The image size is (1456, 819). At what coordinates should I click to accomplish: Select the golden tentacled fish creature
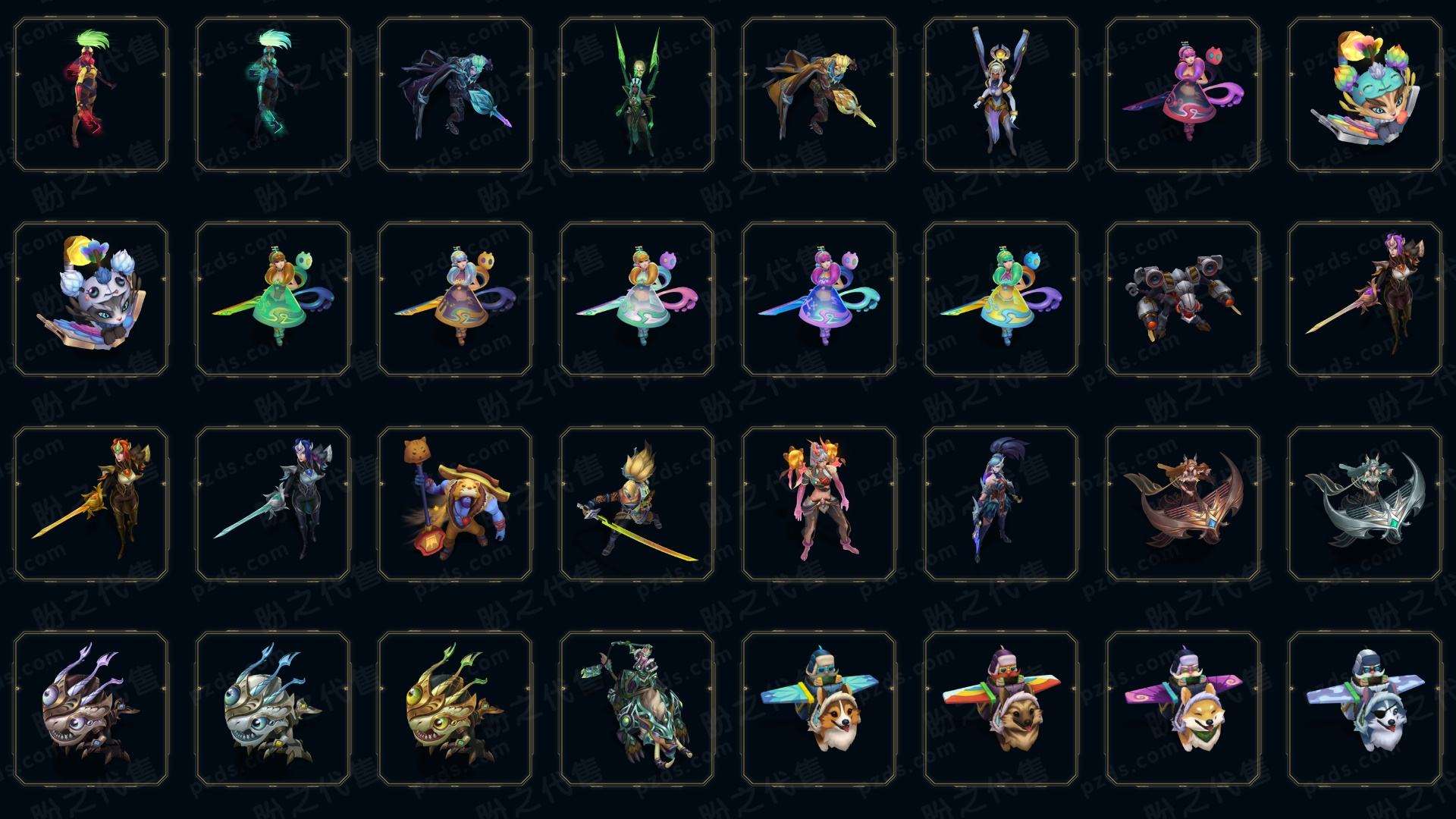[x=455, y=708]
